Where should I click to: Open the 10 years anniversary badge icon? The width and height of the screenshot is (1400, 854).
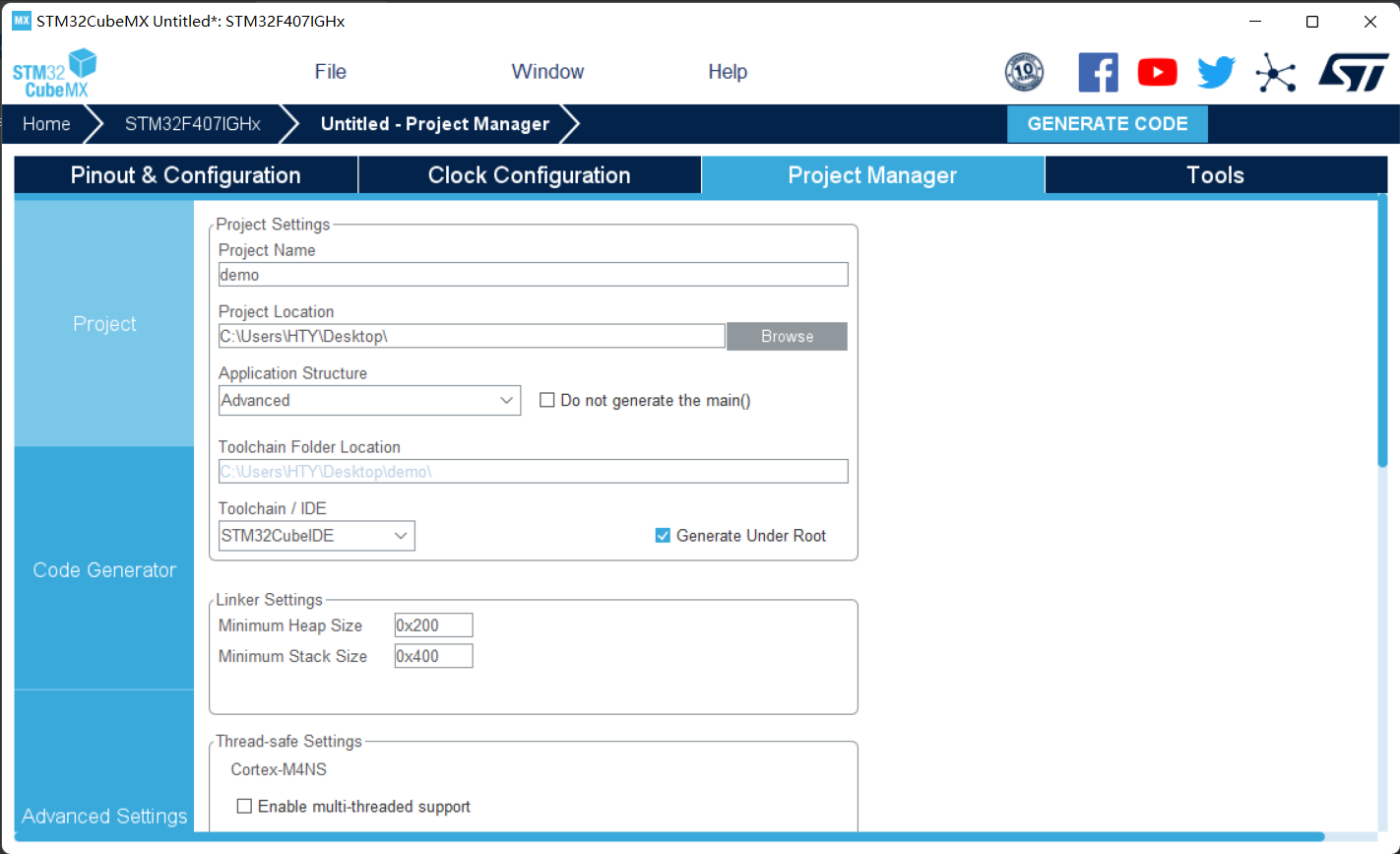[1024, 72]
